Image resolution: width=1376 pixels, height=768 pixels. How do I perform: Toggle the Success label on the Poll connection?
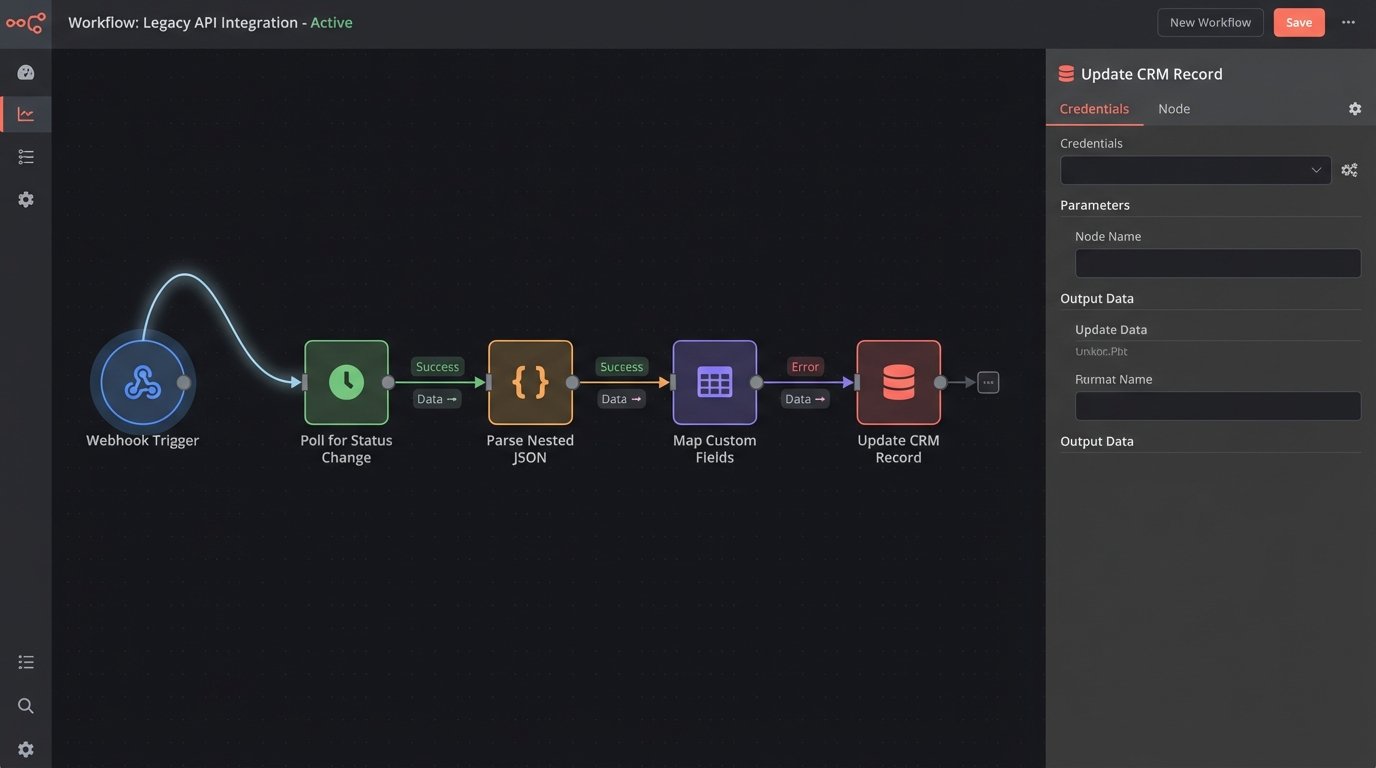coord(436,364)
